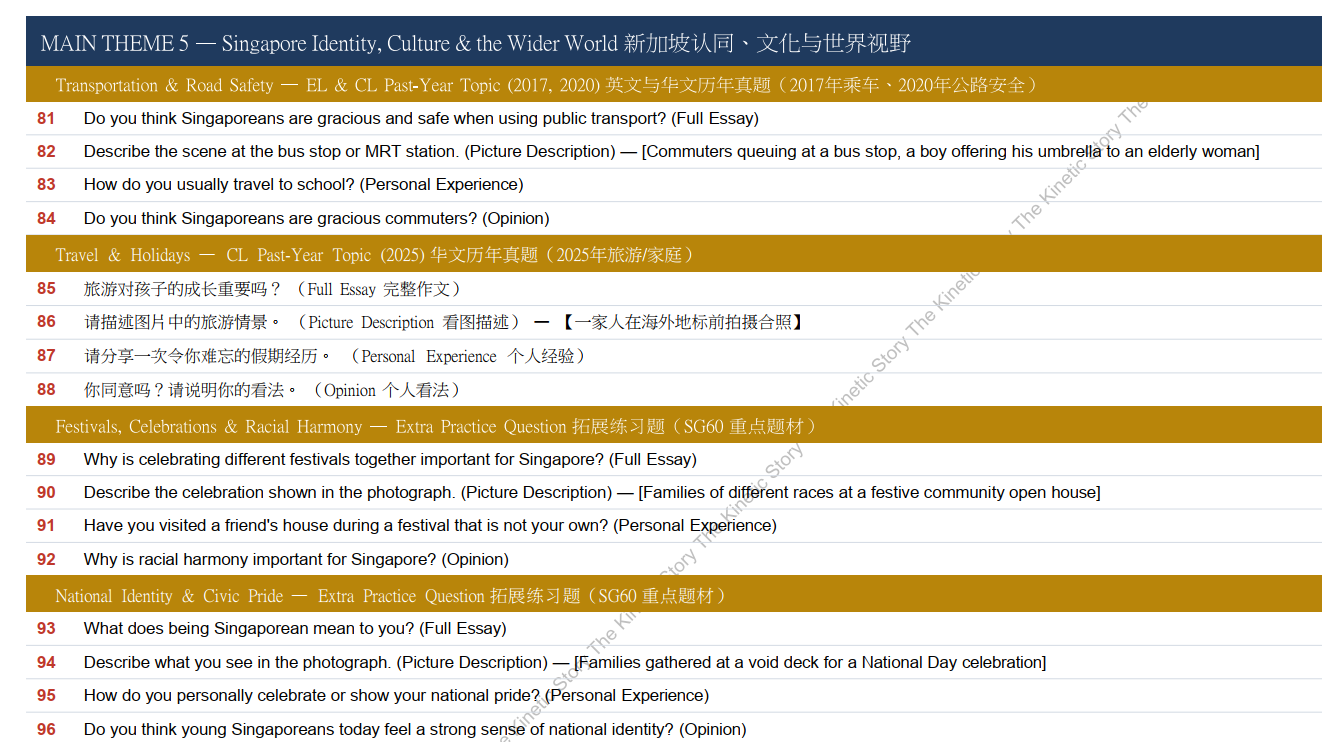Select question 91 about visiting a friend's house
The height and width of the screenshot is (744, 1324).
point(430,525)
